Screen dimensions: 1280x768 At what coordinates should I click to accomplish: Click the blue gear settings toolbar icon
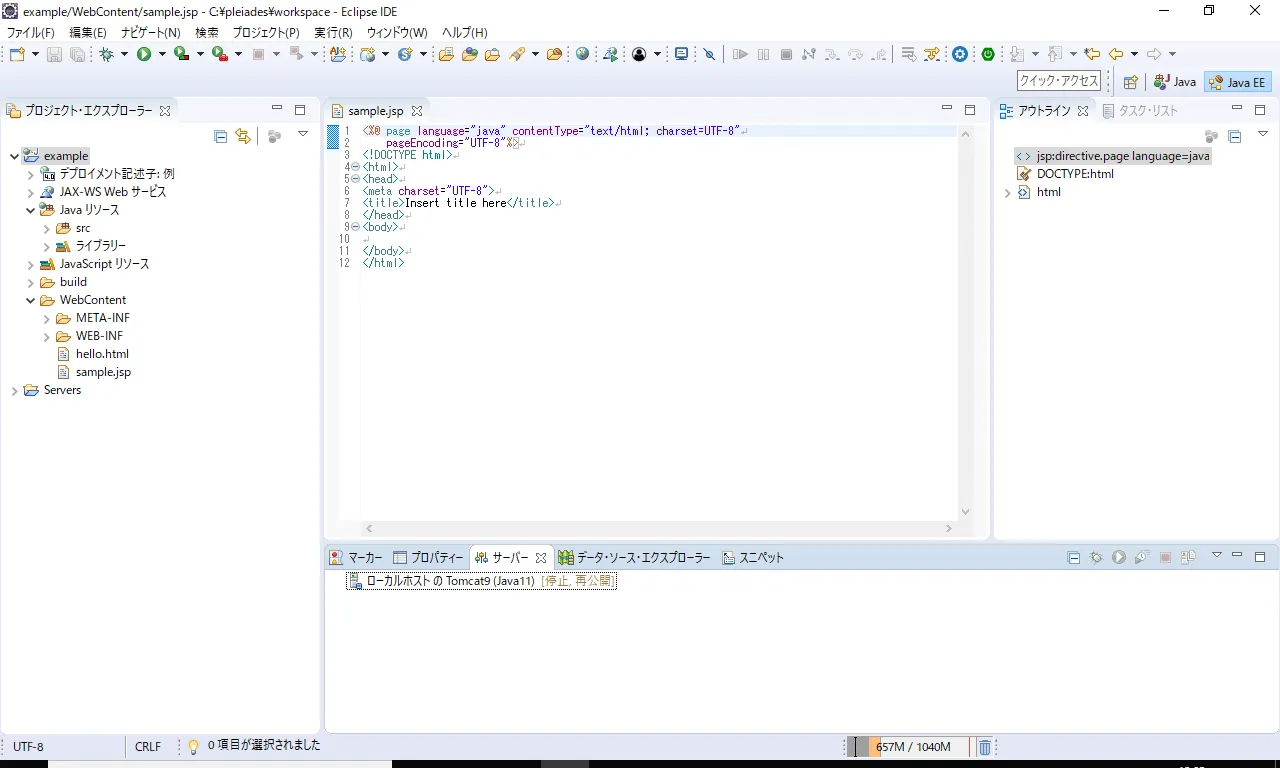click(960, 54)
